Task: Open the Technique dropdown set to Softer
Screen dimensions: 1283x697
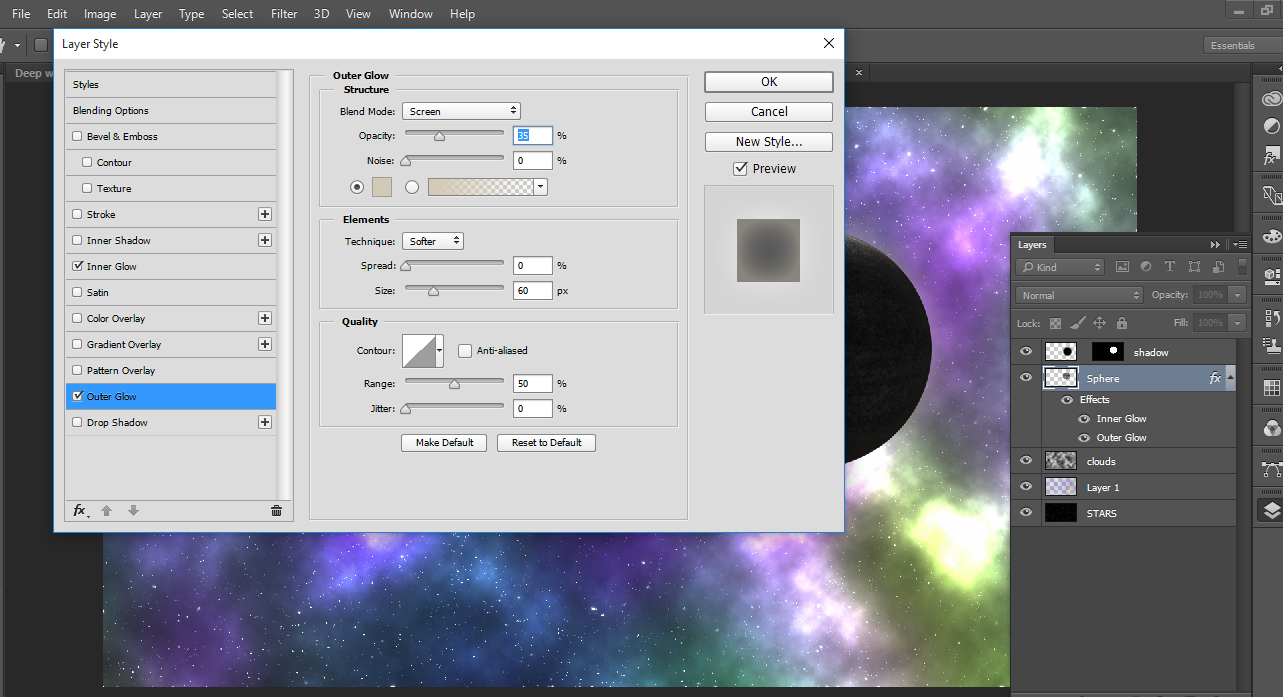Action: pyautogui.click(x=433, y=240)
